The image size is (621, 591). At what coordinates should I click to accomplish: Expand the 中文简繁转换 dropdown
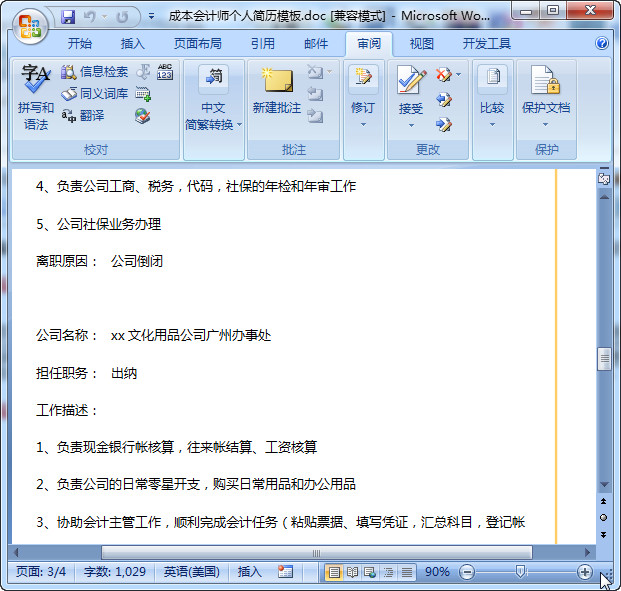tap(239, 125)
